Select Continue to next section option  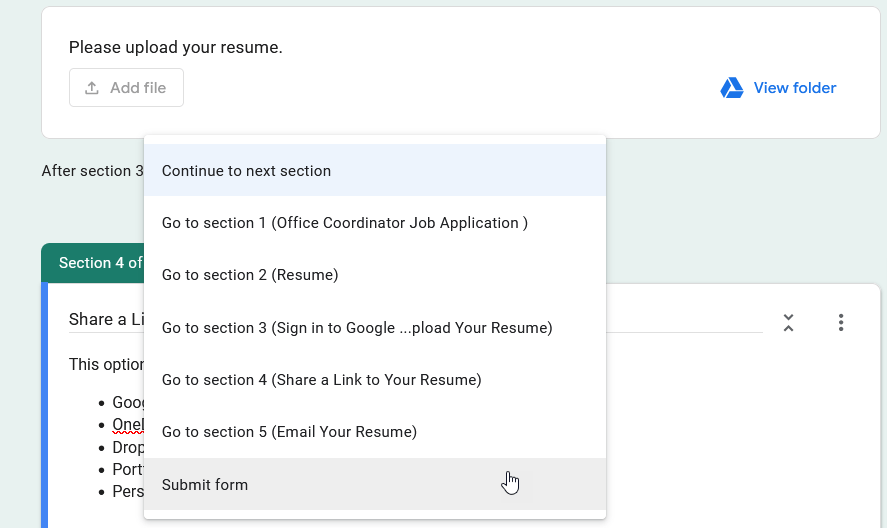pyautogui.click(x=374, y=170)
